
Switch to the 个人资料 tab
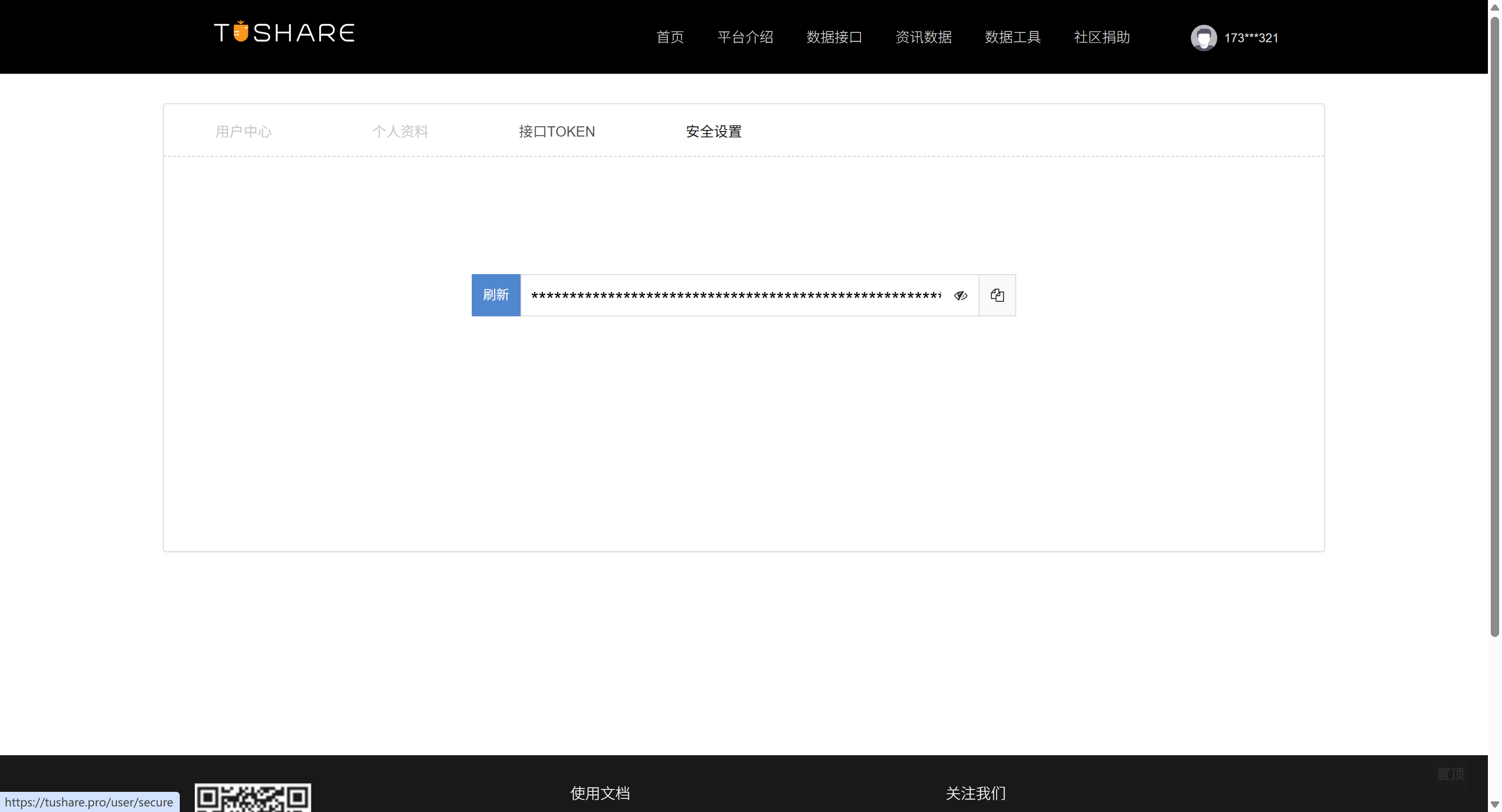400,131
